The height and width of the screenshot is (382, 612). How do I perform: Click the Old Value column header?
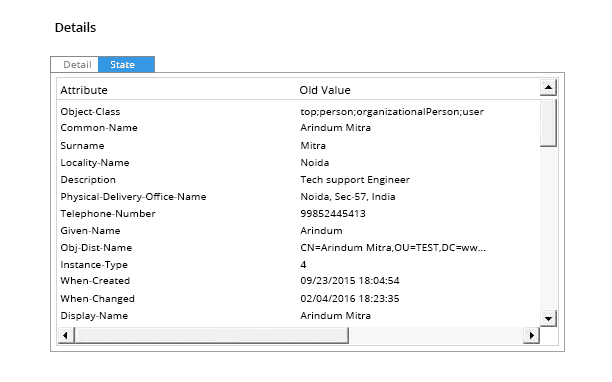click(x=325, y=90)
